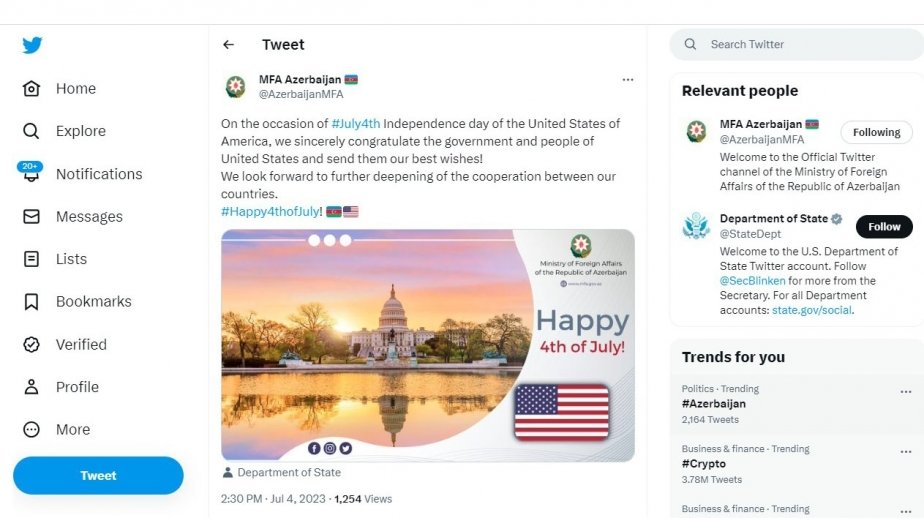The width and height of the screenshot is (924, 519).
Task: Open the Verified badge icon
Action: [x=31, y=344]
